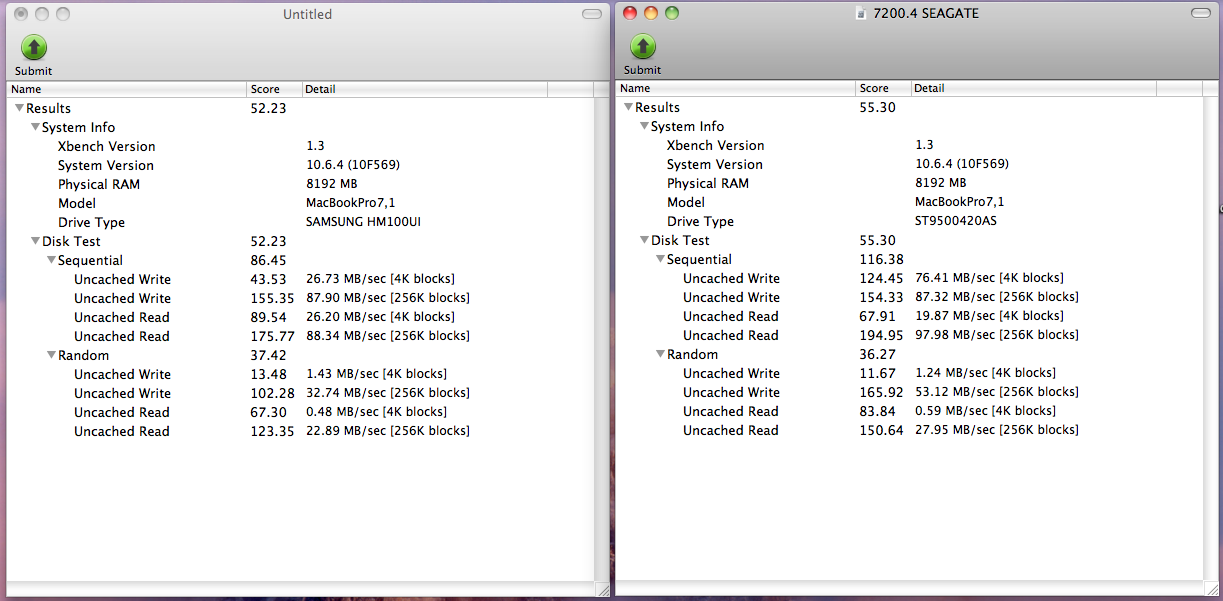Click 26.20 MB/sec [4K blocks] detail
This screenshot has width=1223, height=601.
(380, 317)
